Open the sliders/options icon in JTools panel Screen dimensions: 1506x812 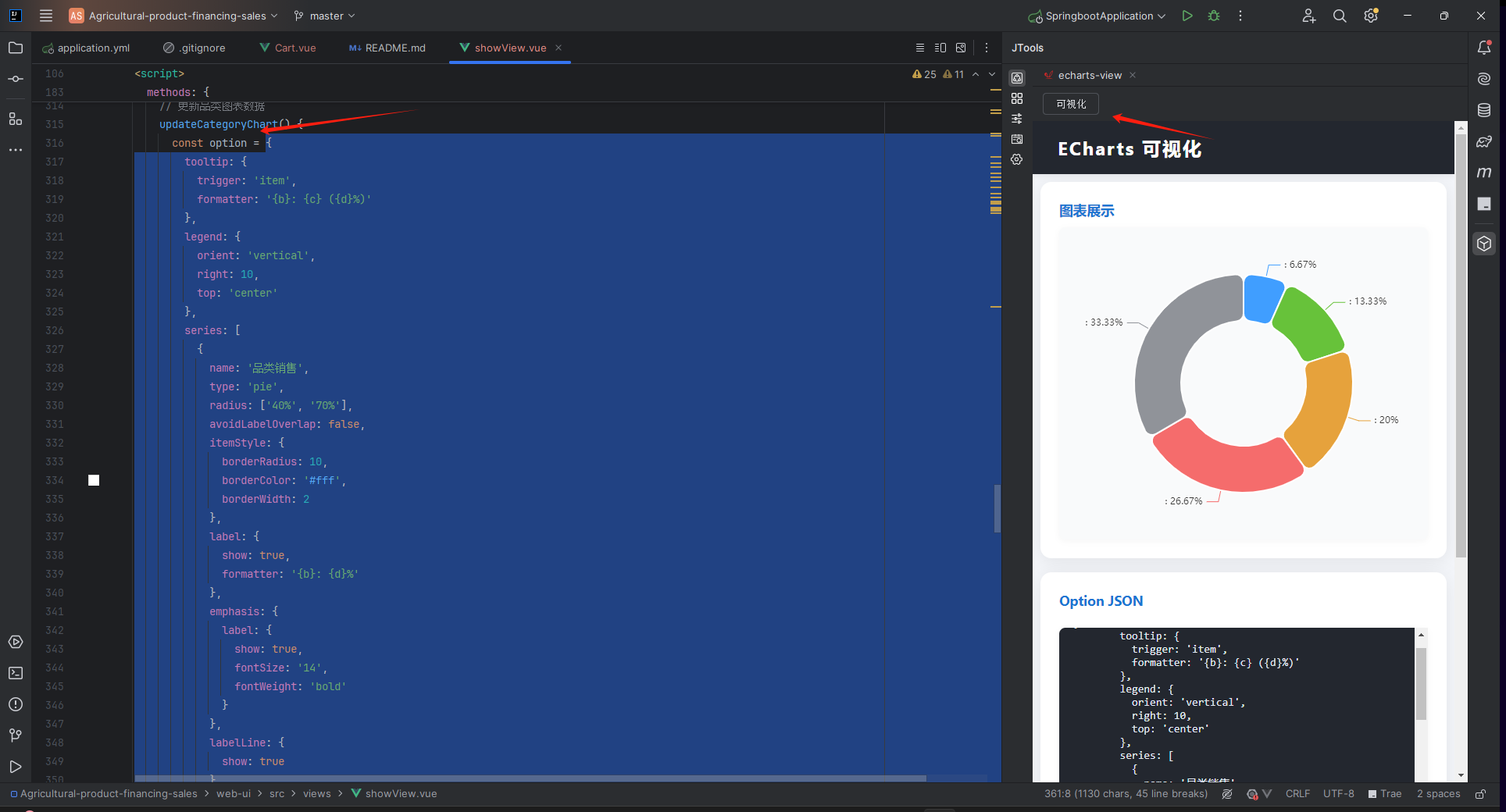point(1017,118)
